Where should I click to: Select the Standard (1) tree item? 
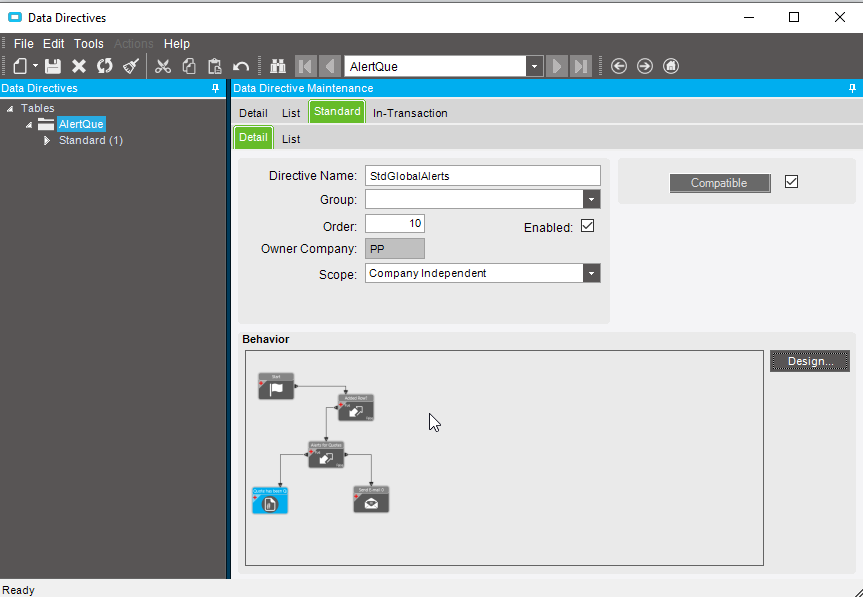coord(91,140)
